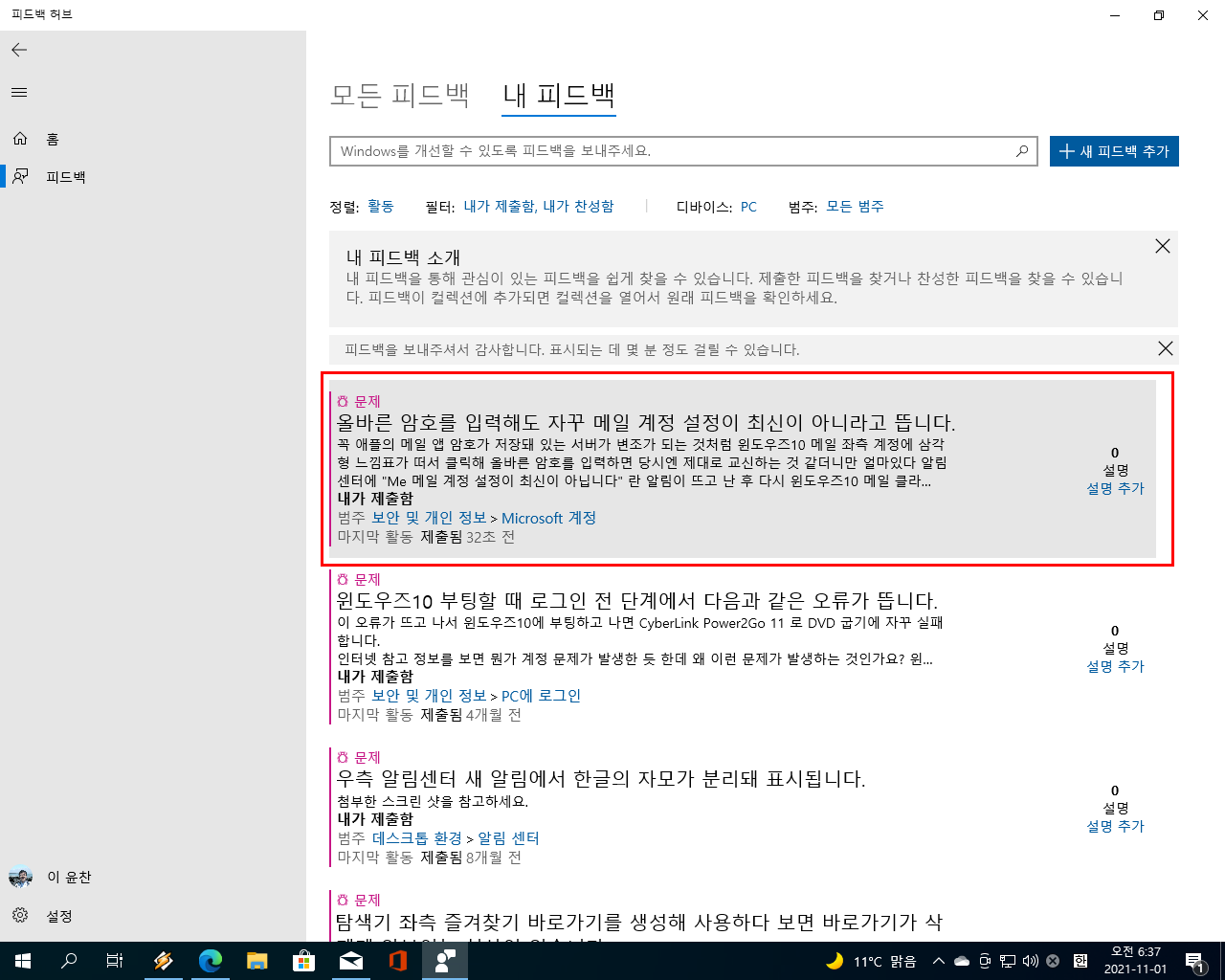Click 설명 추가 for the 부팅 오류 feedback
This screenshot has width=1225, height=980.
click(x=1115, y=666)
